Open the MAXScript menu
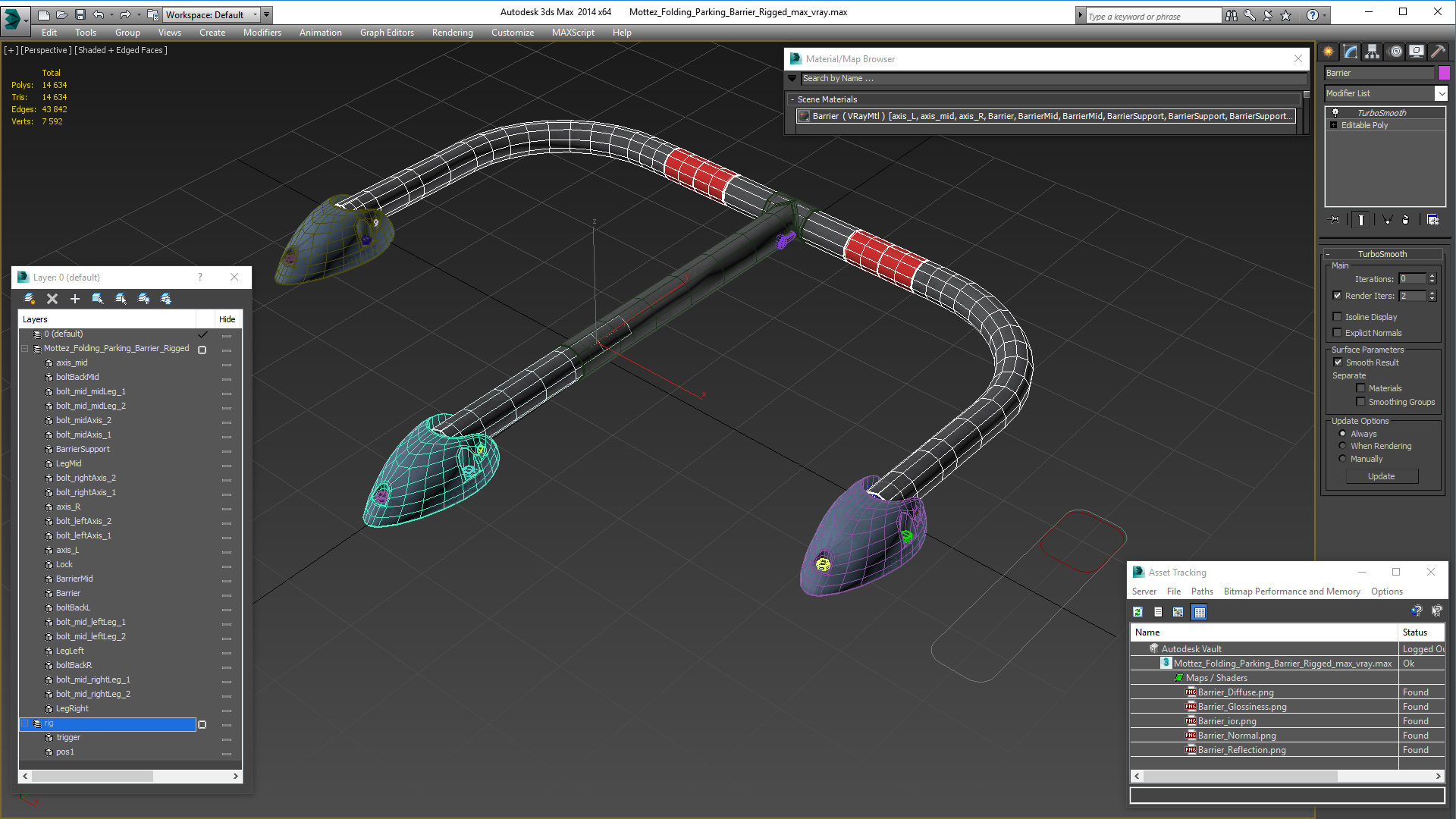Screen dimensions: 1456x819 [573, 33]
